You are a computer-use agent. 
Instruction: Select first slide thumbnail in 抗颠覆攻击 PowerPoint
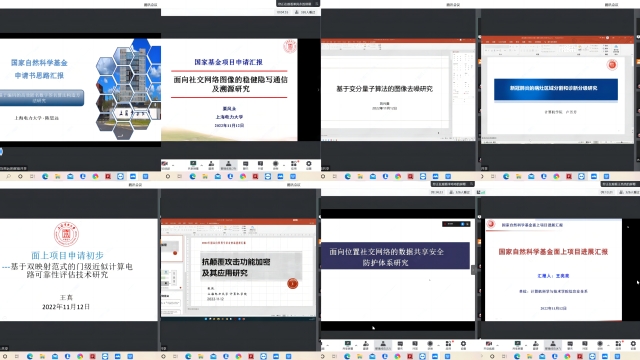(172, 248)
